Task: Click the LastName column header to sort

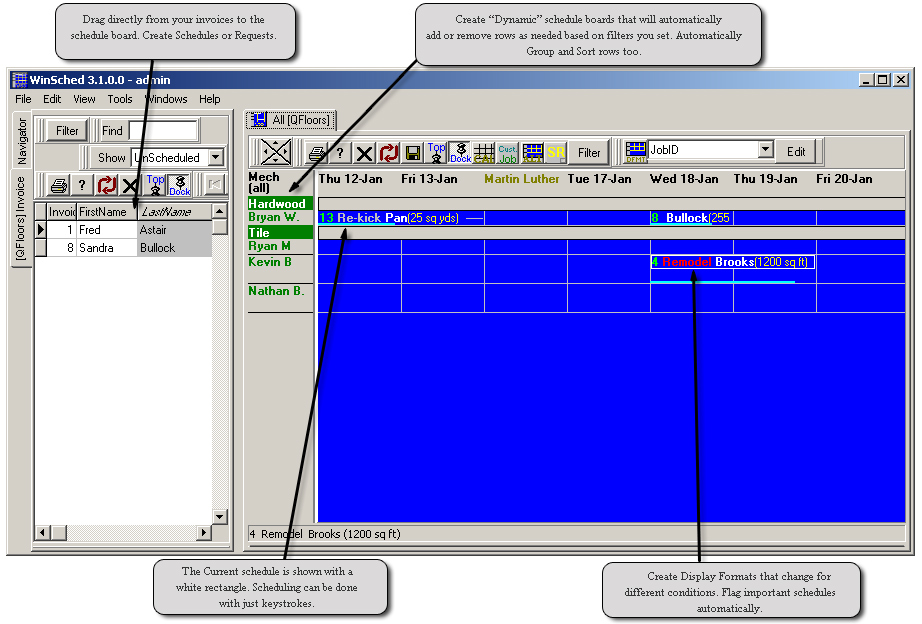Action: pyautogui.click(x=172, y=212)
